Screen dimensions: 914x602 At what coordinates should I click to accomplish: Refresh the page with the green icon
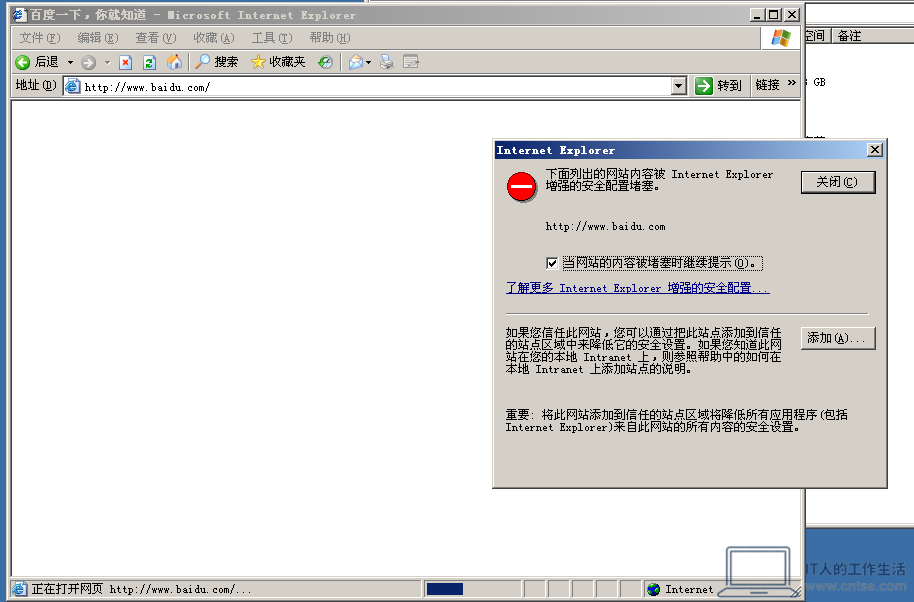point(149,62)
